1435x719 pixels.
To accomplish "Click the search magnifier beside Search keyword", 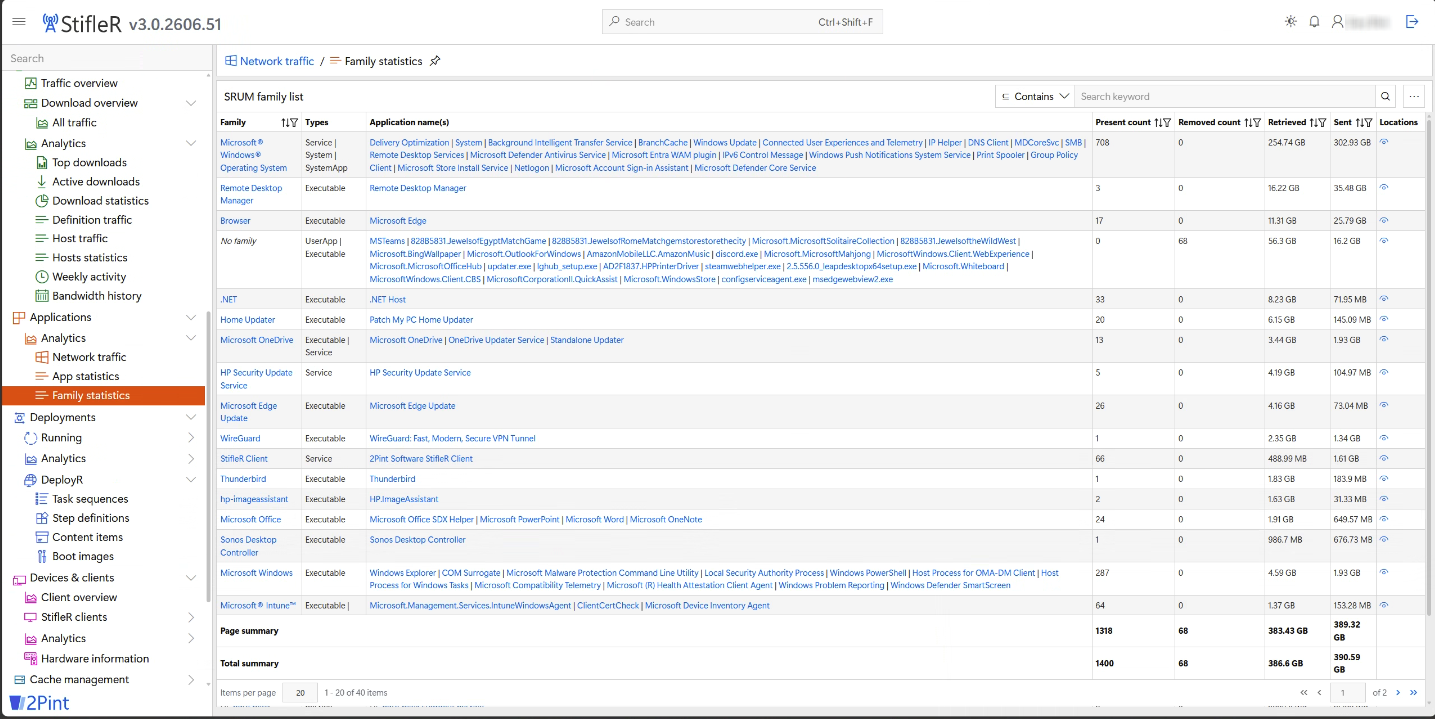I will click(x=1386, y=96).
